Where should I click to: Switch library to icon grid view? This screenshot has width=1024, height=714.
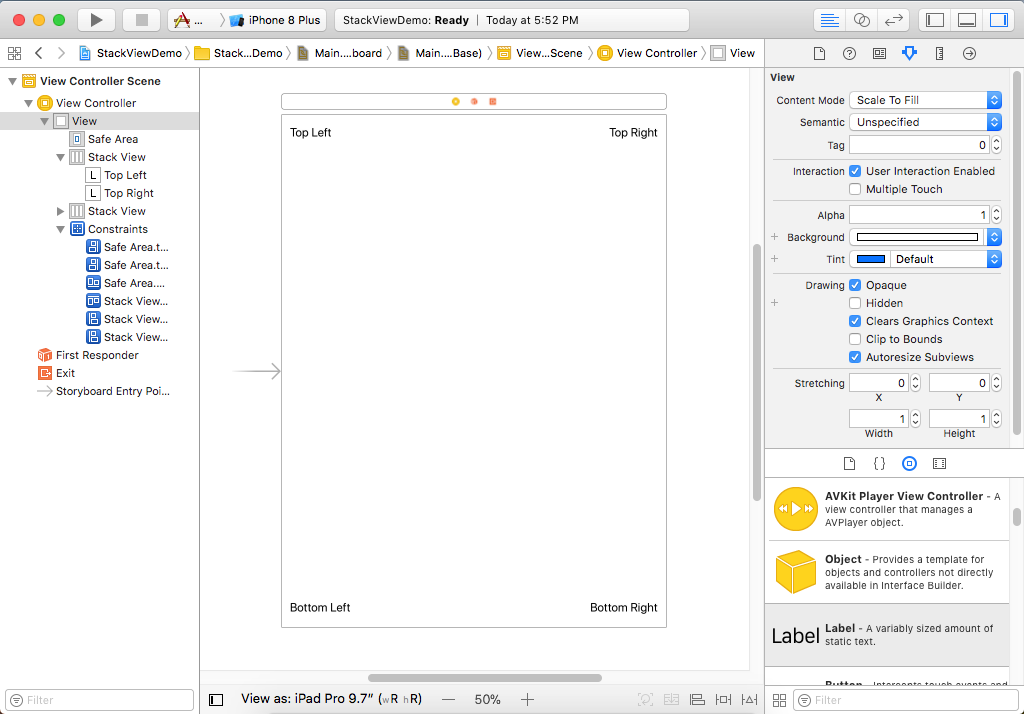click(x=779, y=700)
